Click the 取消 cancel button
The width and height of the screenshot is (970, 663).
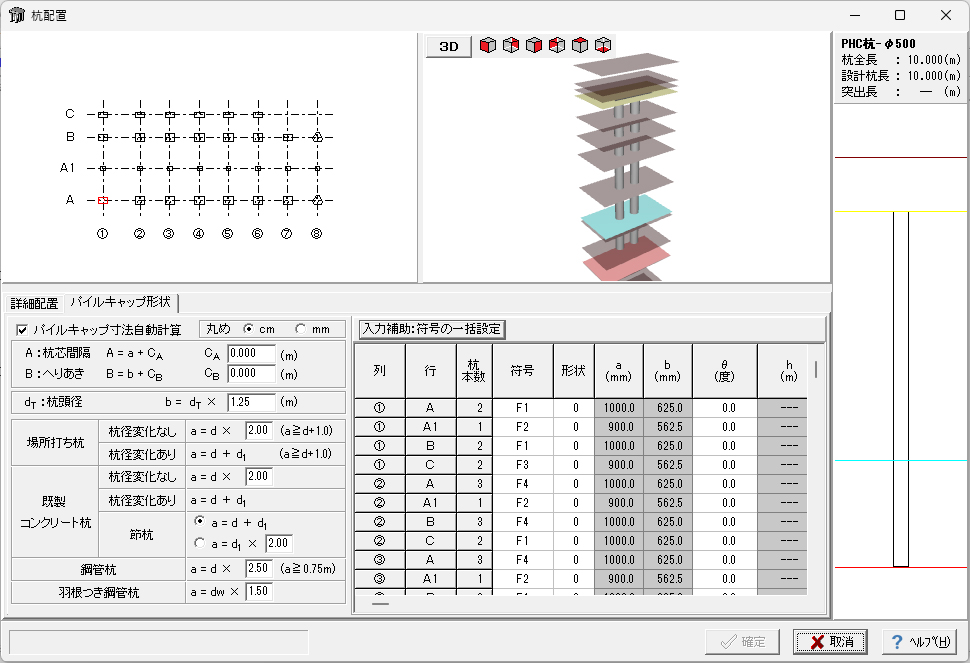[830, 642]
